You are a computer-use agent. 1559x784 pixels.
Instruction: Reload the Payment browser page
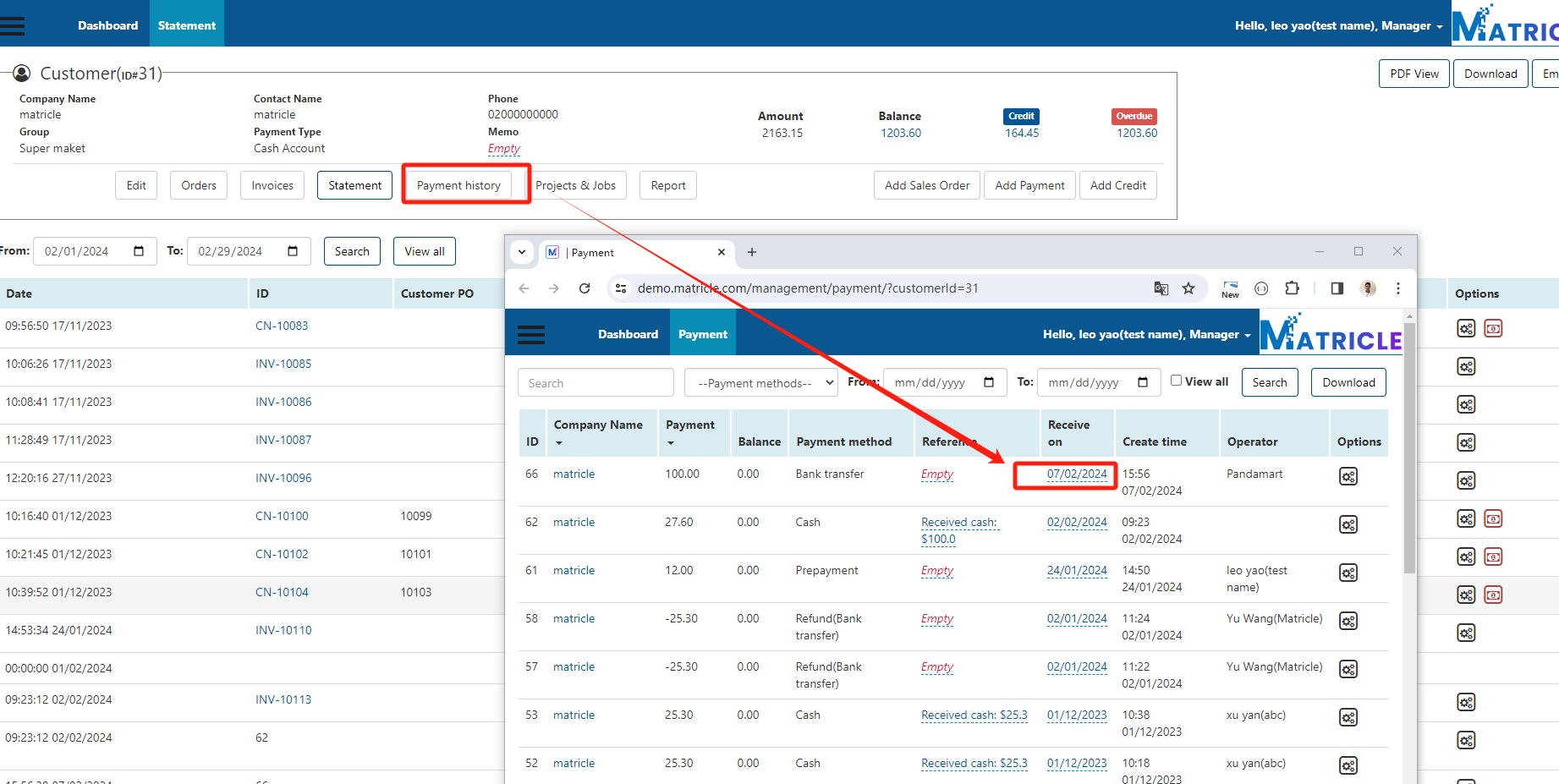click(585, 288)
